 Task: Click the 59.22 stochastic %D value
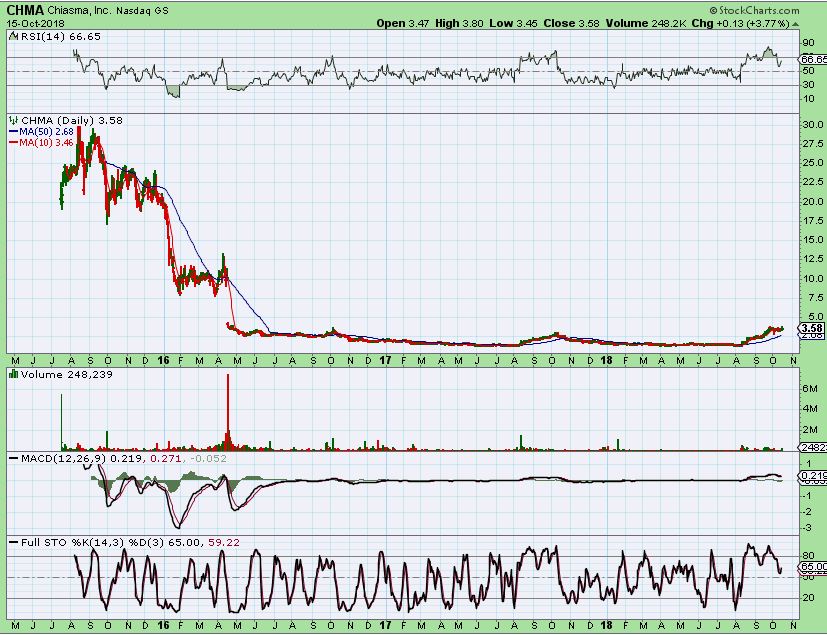(x=224, y=542)
